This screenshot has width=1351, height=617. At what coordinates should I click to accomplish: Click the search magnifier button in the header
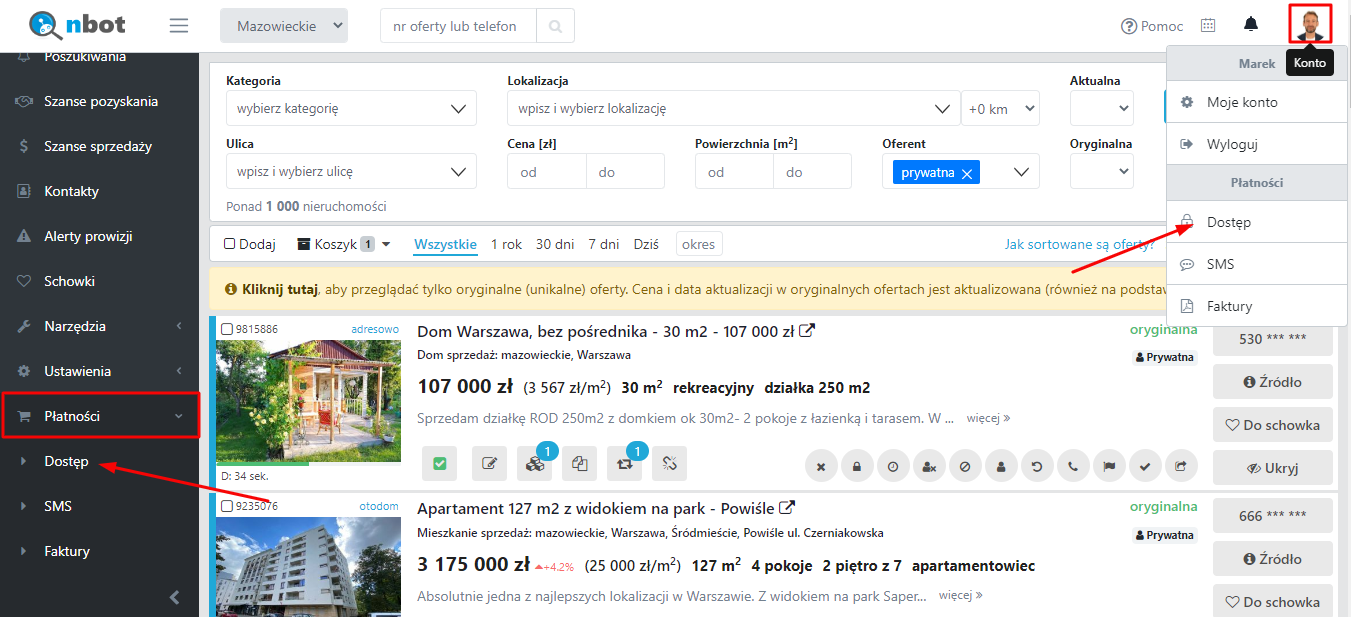click(x=555, y=26)
